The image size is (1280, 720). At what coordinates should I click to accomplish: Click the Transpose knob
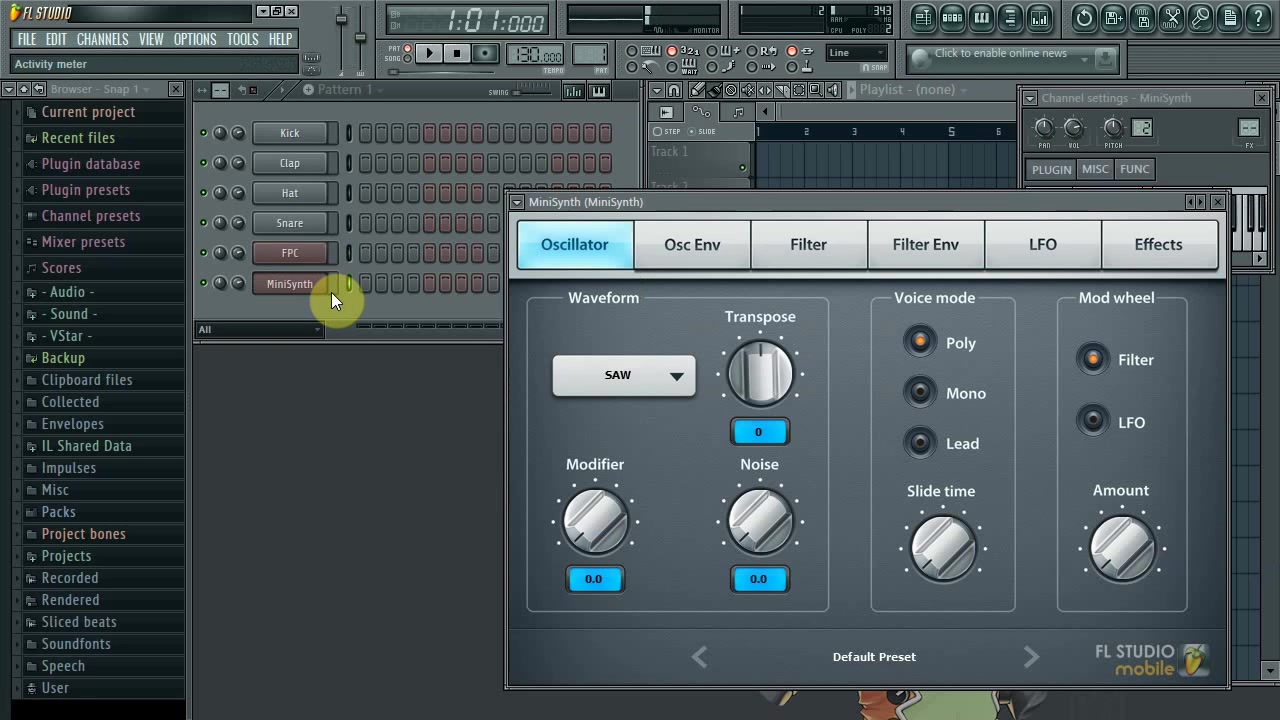click(x=760, y=373)
